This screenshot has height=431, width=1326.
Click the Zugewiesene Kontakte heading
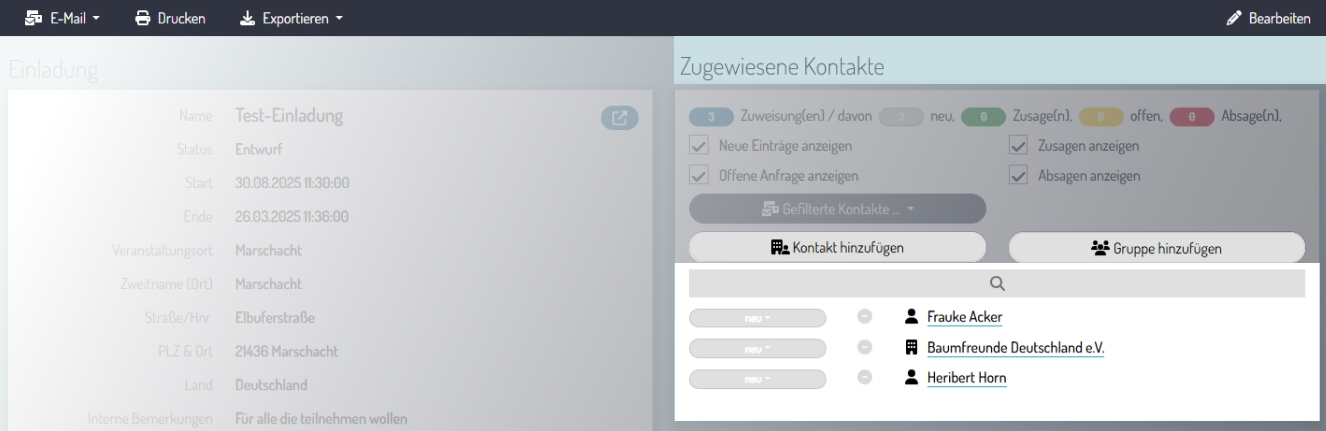click(x=782, y=66)
